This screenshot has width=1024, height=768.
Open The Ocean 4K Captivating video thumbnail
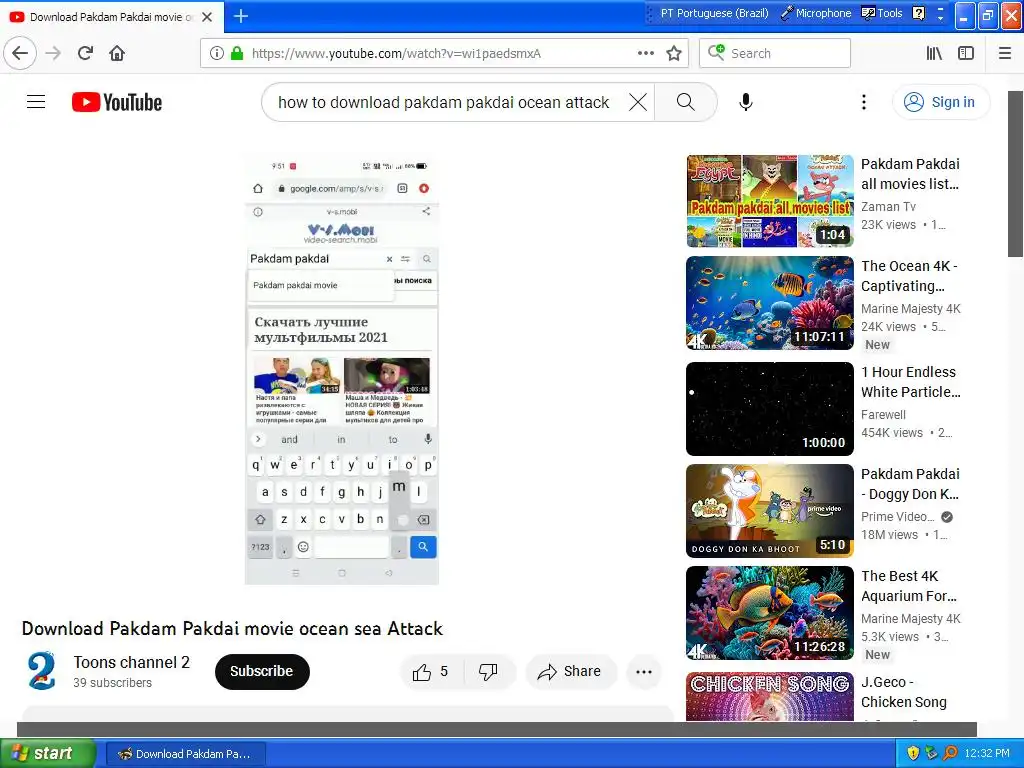[x=770, y=303]
